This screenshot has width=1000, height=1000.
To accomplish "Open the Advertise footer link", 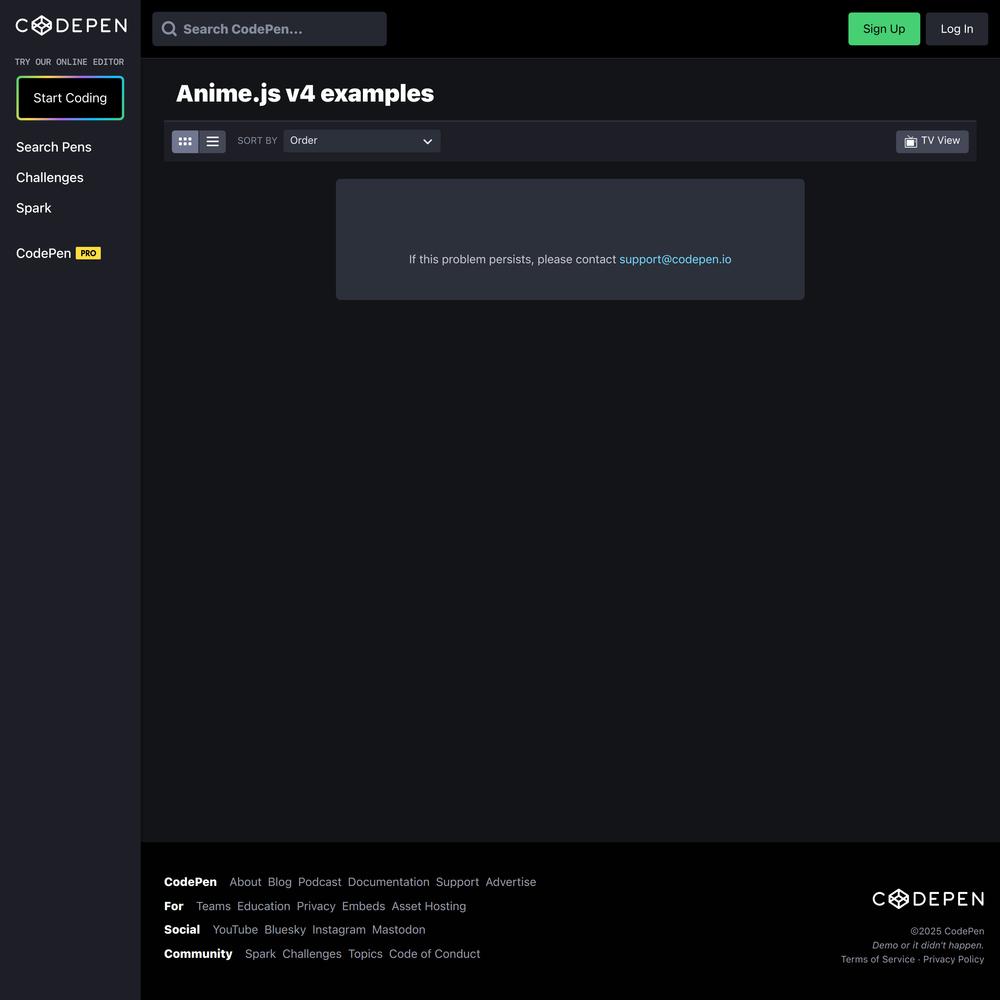I will (511, 882).
